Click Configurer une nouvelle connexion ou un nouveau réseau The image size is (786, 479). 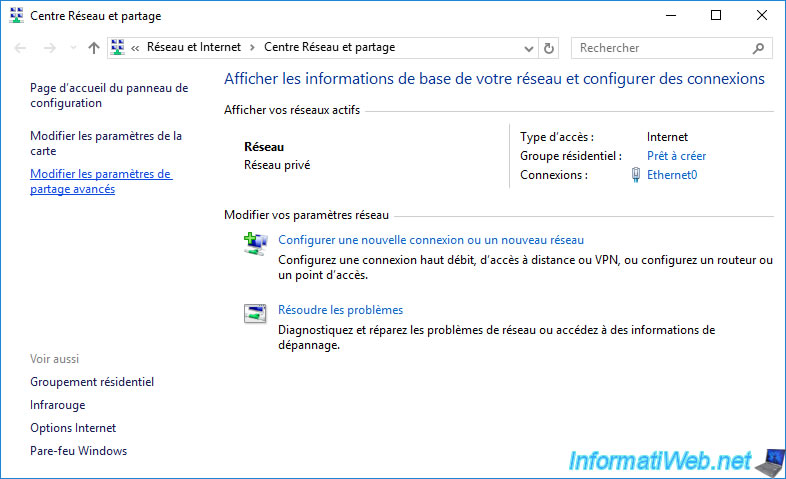tap(431, 240)
